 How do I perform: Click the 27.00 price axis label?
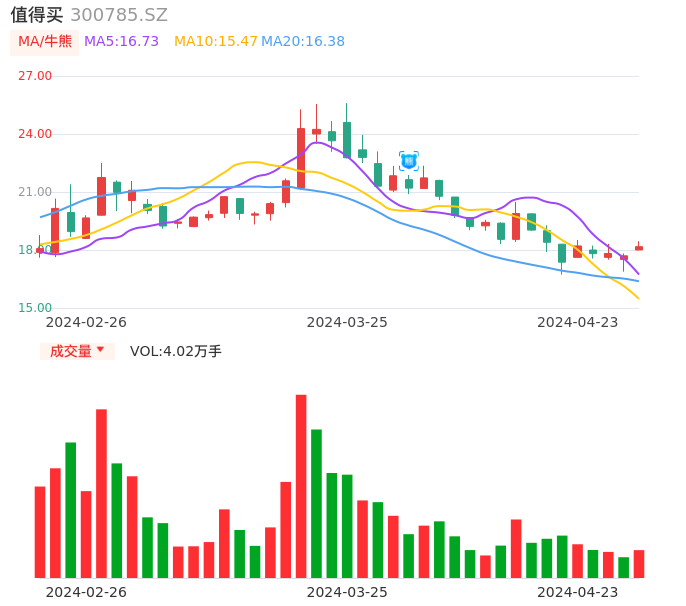(35, 76)
